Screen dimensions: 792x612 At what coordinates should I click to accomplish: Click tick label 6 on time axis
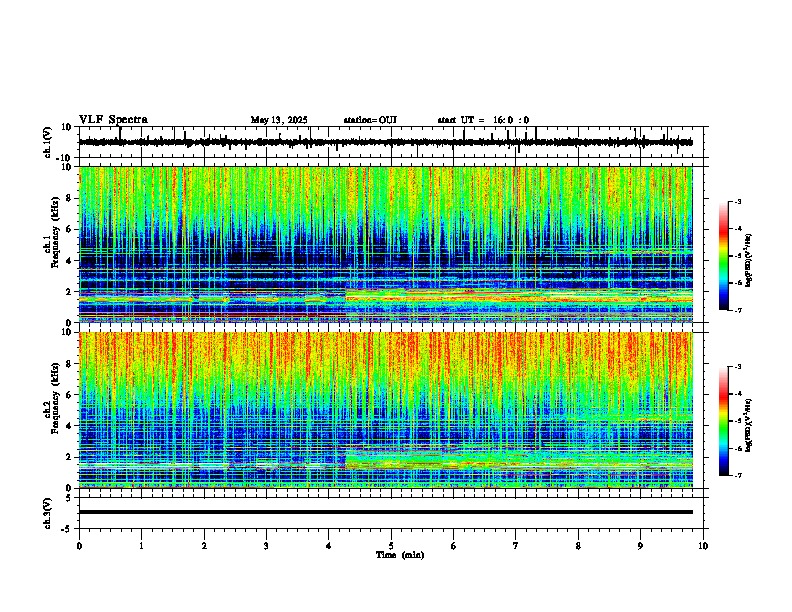pyautogui.click(x=454, y=546)
